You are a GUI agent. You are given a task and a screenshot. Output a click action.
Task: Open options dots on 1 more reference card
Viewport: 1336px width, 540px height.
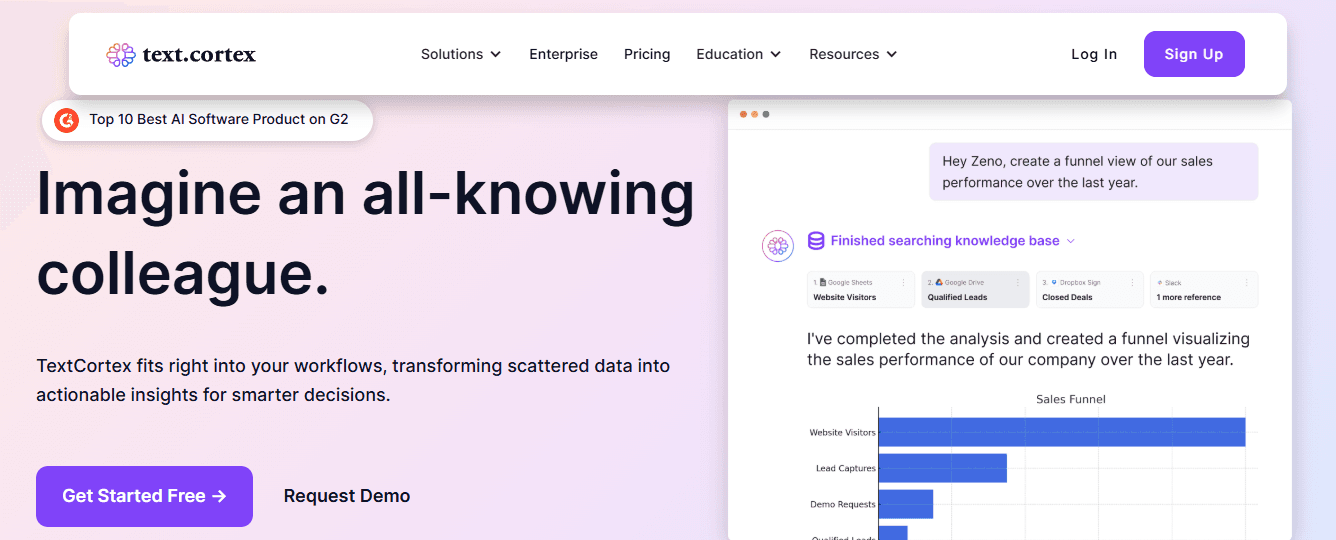point(1247,283)
